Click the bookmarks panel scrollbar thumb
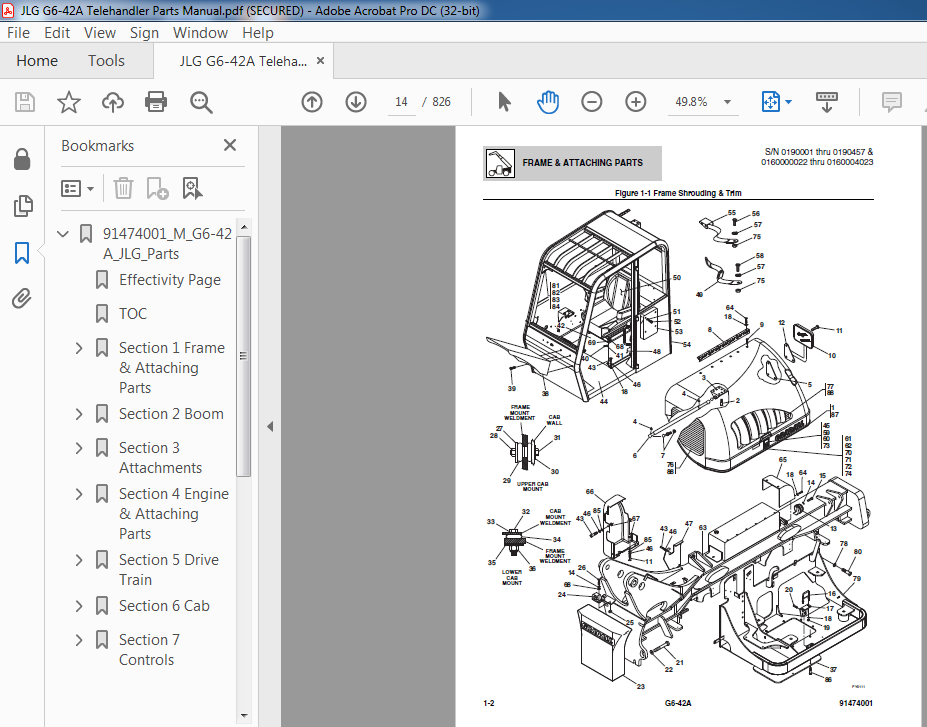 click(243, 356)
